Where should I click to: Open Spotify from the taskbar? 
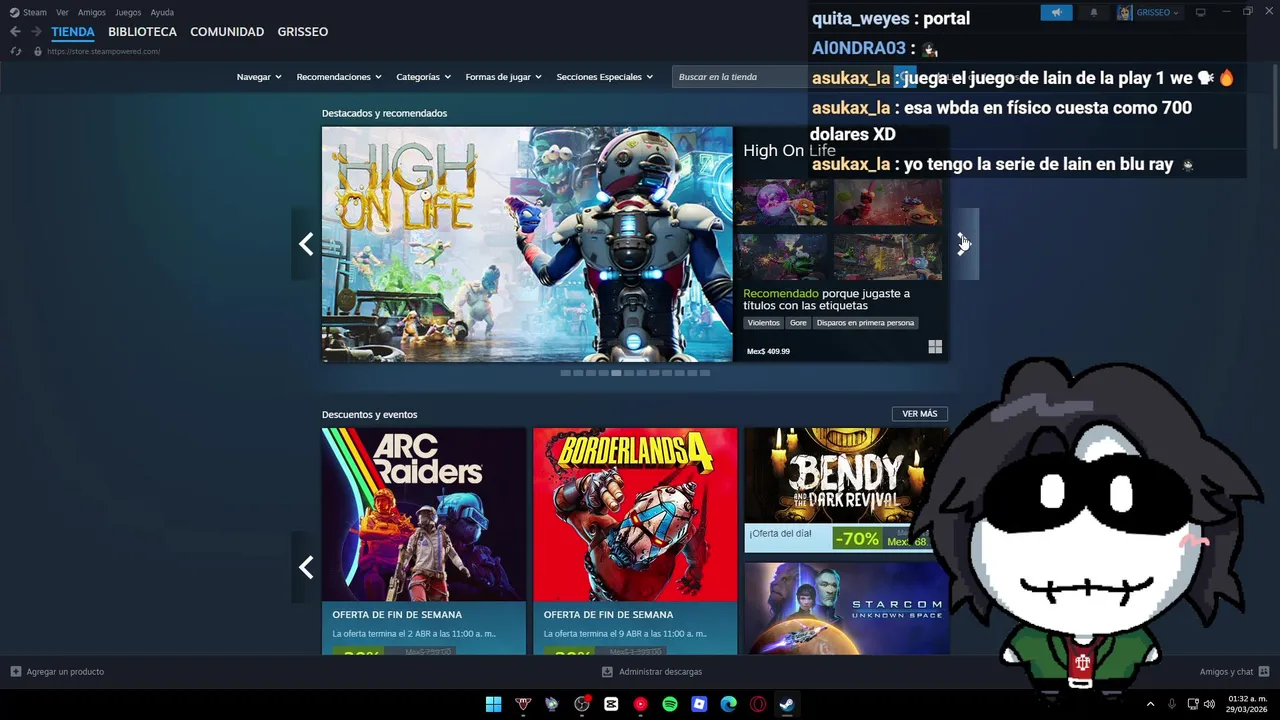[670, 704]
